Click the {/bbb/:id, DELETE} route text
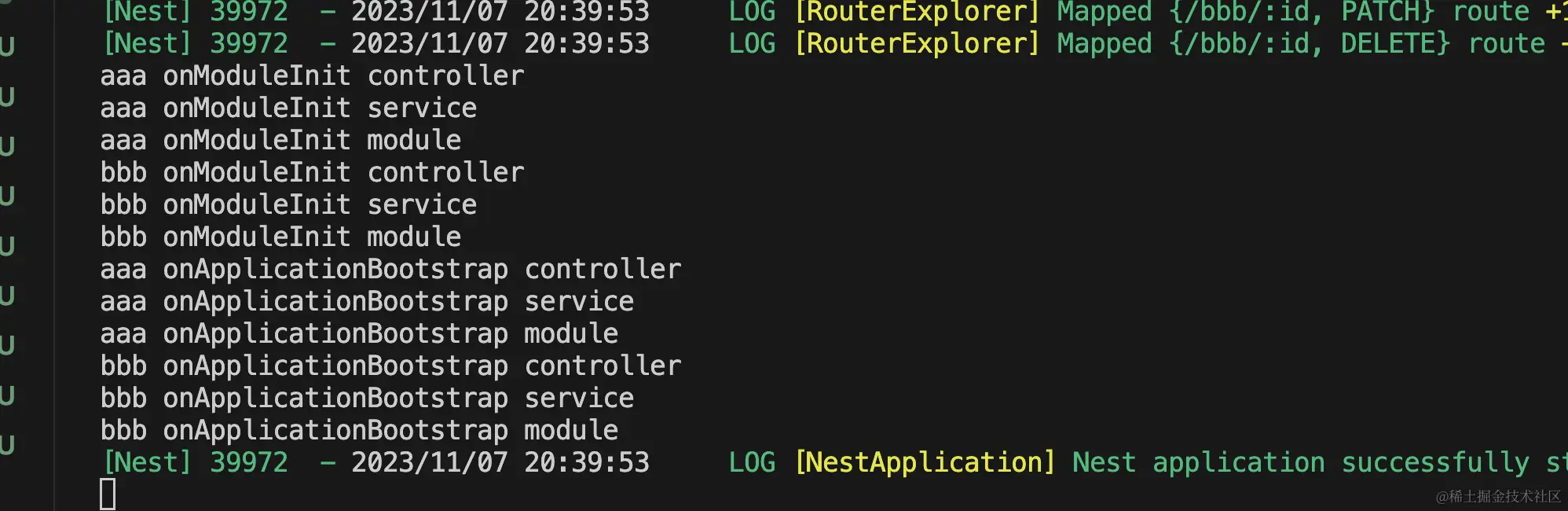 (1310, 44)
